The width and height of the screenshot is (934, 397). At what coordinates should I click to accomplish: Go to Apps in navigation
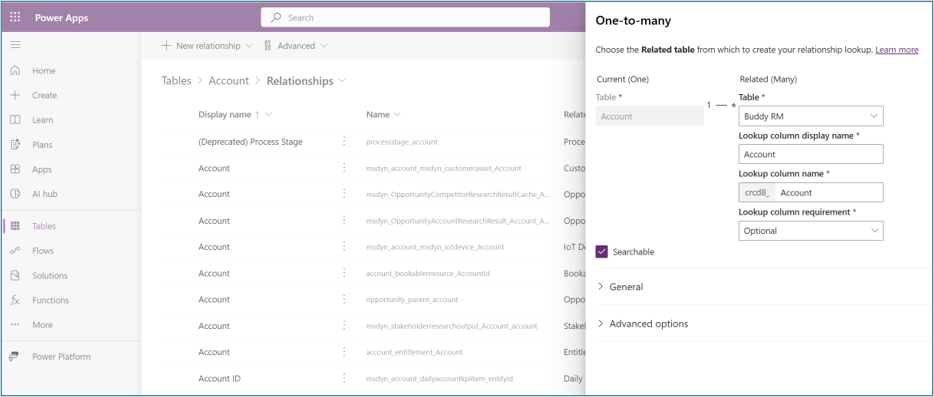[42, 169]
